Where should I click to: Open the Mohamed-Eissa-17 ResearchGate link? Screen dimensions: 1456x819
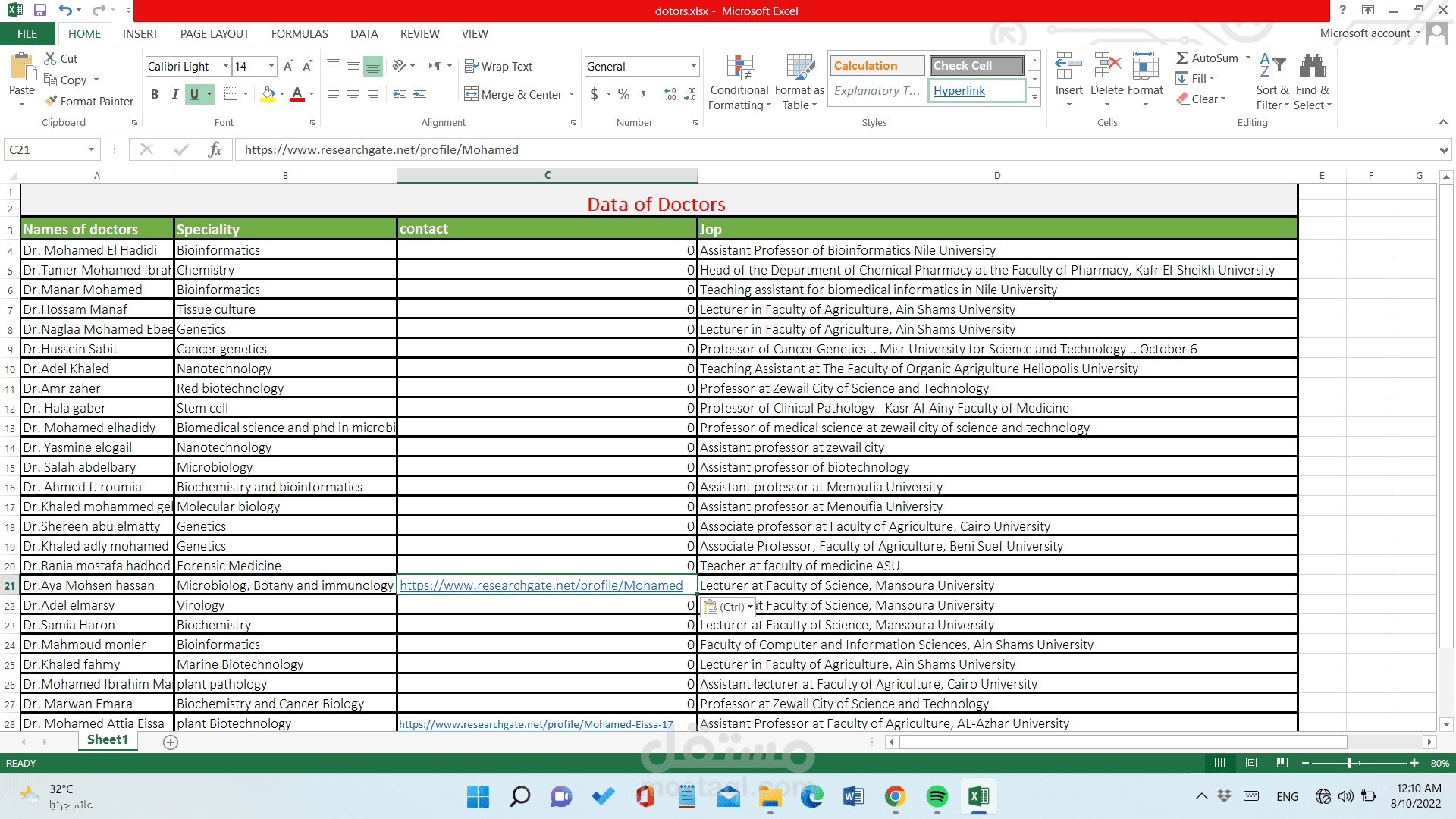(535, 724)
